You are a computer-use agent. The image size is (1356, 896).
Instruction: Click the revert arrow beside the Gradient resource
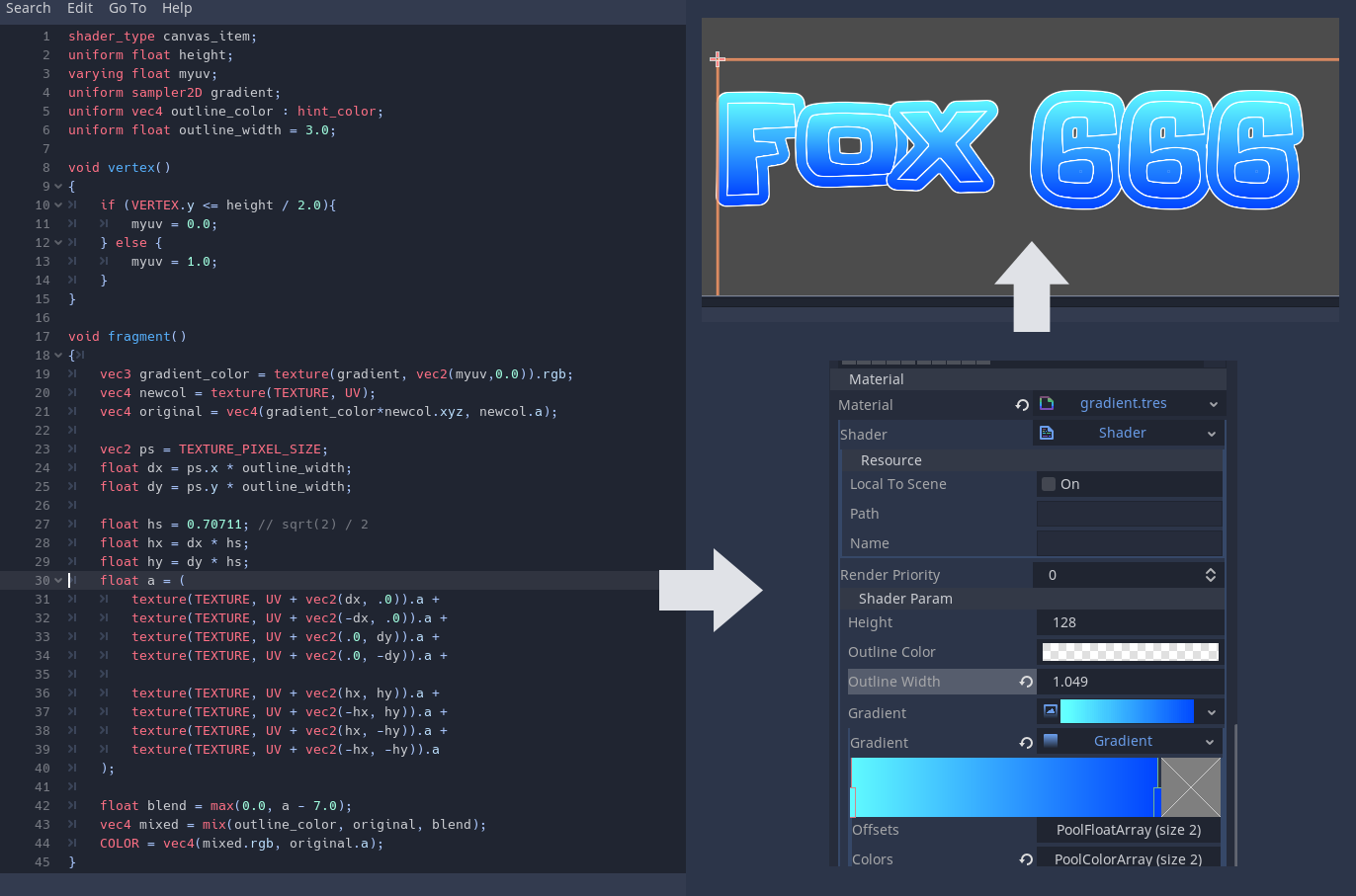coord(1026,741)
